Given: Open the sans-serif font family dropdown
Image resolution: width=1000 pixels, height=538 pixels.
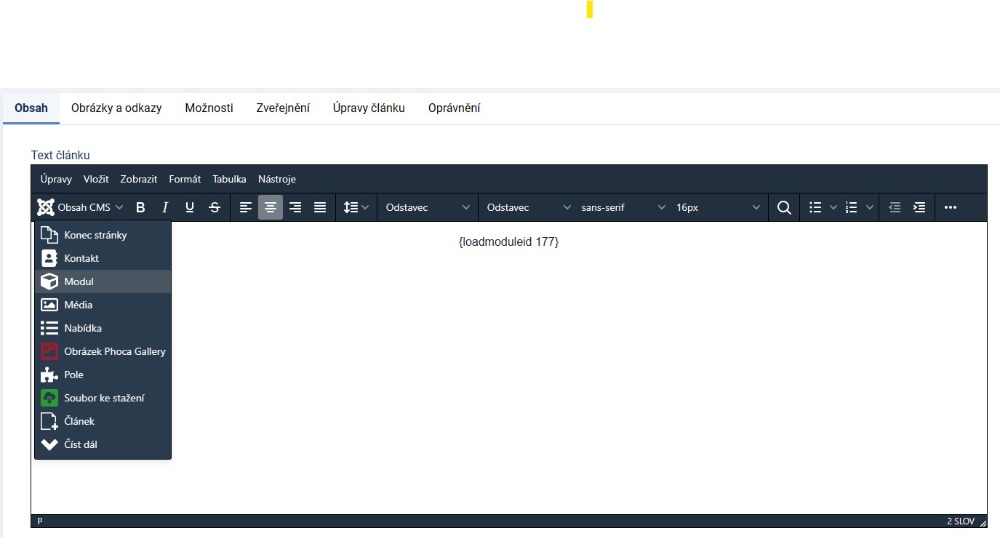Looking at the screenshot, I should click(x=622, y=208).
